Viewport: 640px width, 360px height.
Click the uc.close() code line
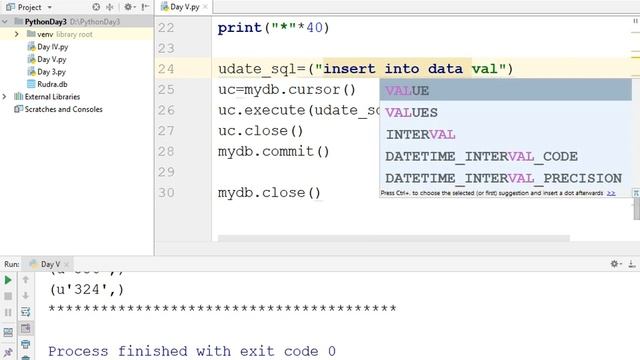[260, 131]
